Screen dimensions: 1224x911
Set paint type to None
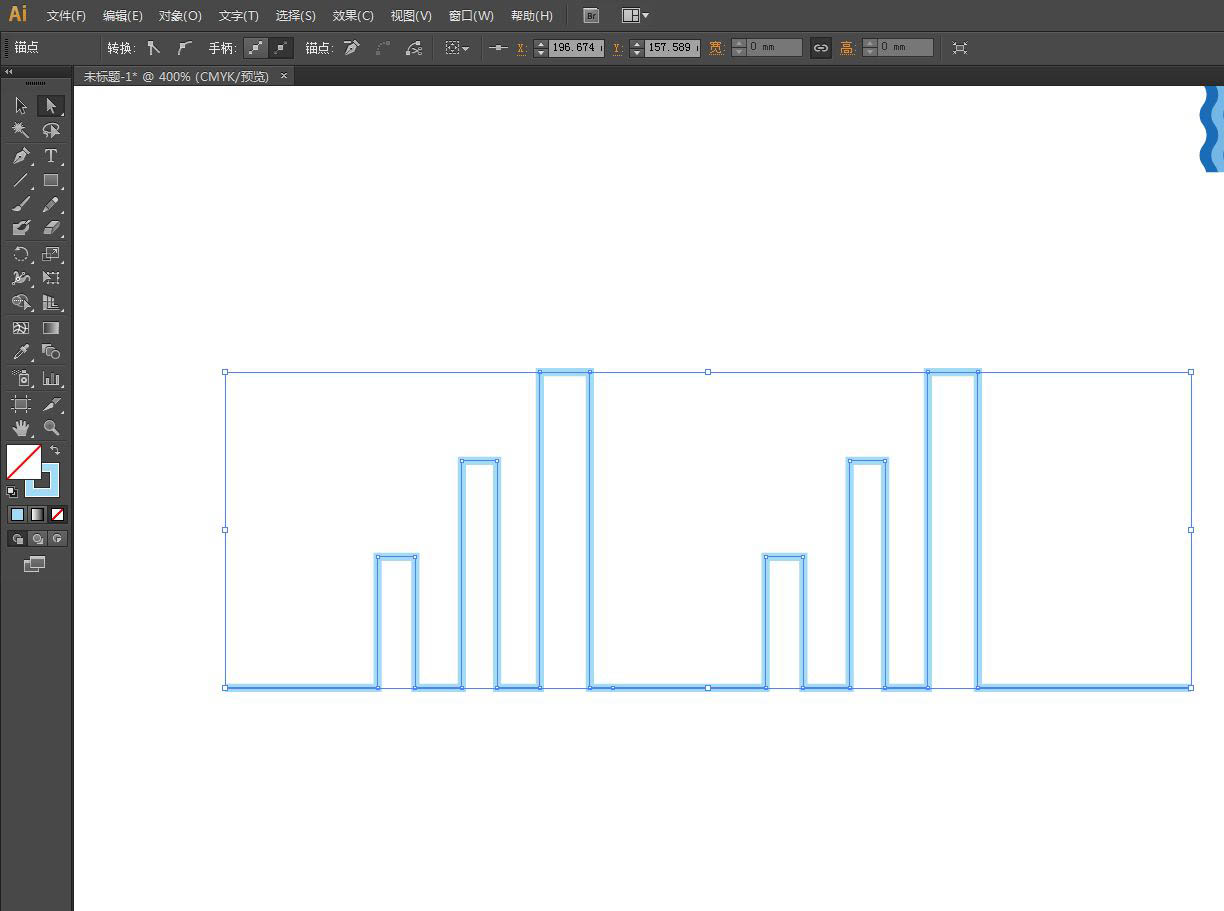click(57, 514)
